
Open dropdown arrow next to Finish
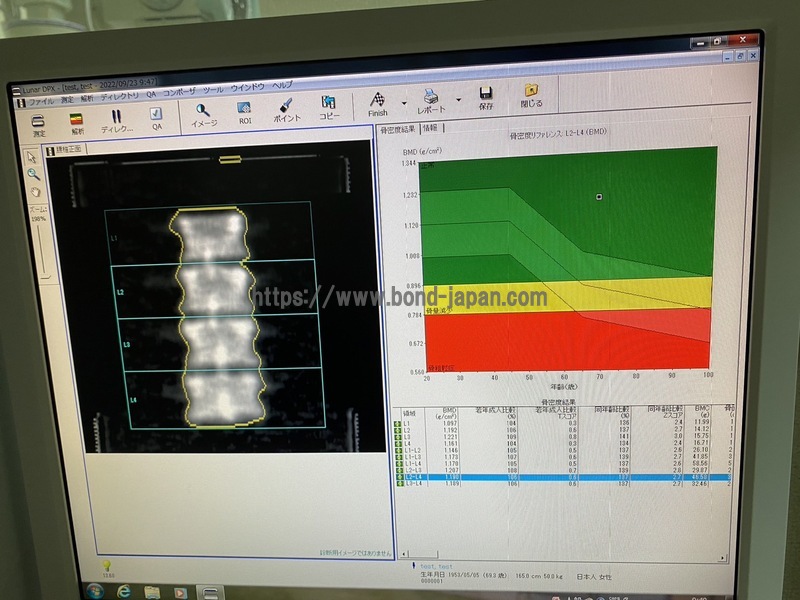404,103
